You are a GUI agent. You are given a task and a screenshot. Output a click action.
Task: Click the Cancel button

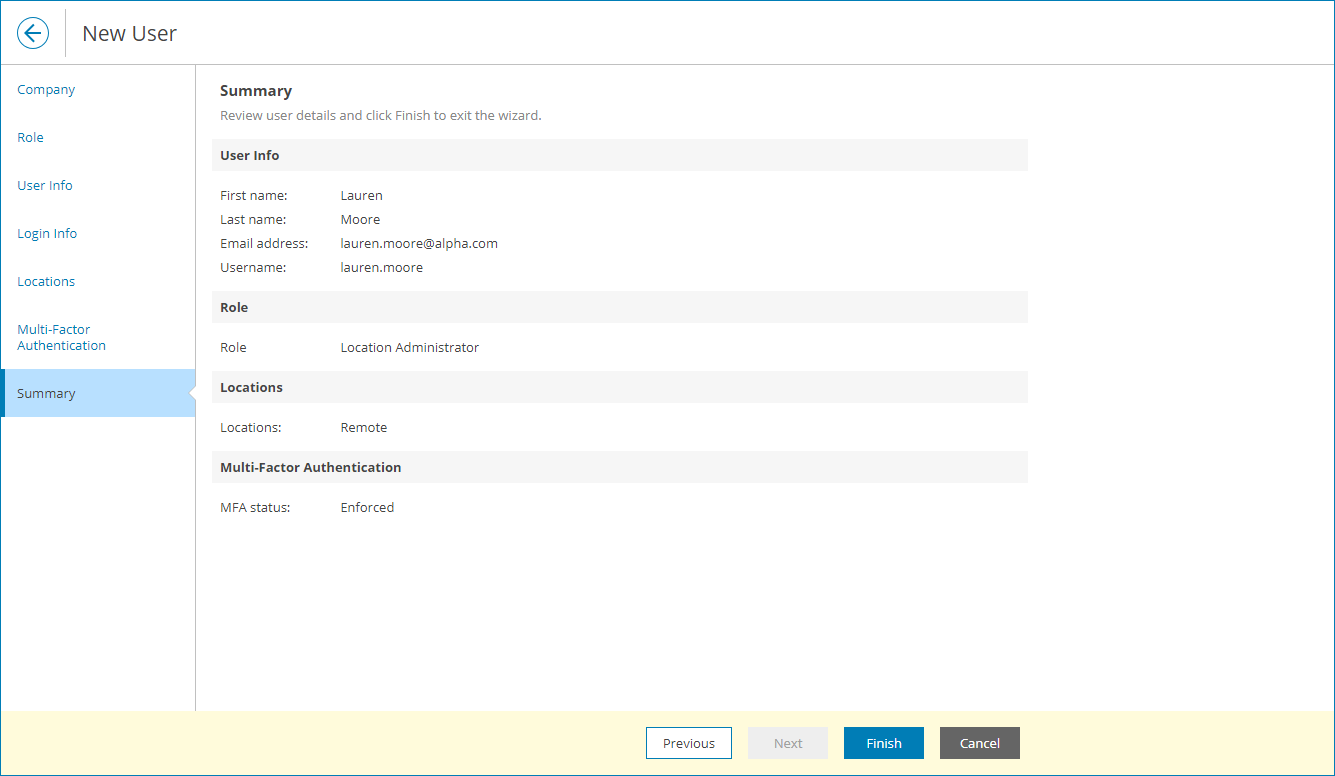click(x=979, y=743)
